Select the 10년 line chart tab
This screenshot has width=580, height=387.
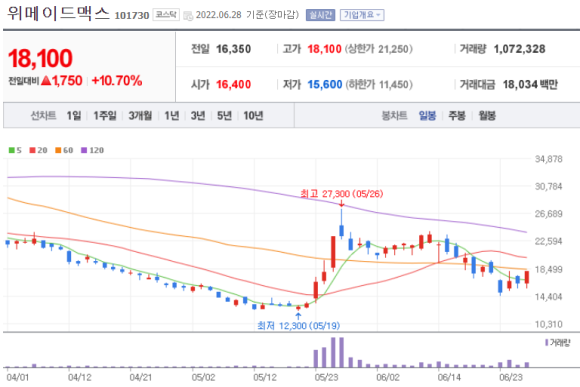click(253, 116)
